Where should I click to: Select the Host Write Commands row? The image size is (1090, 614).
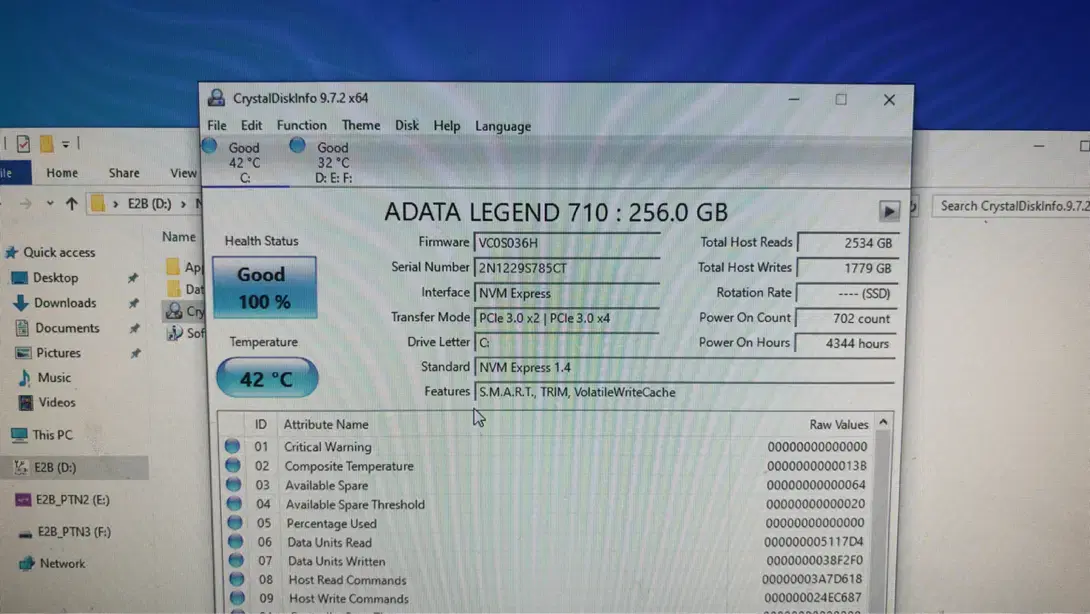pyautogui.click(x=546, y=598)
